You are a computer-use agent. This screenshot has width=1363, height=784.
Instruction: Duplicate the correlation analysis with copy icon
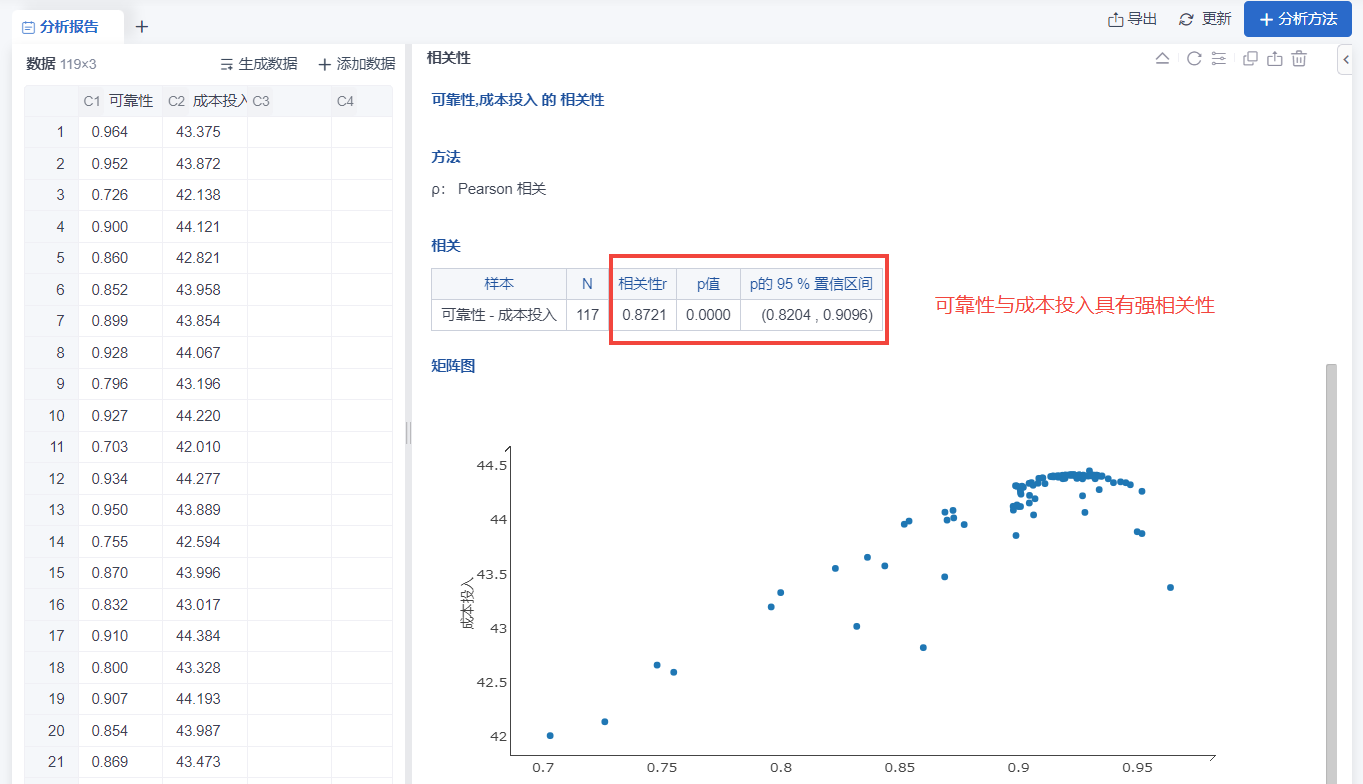pyautogui.click(x=1250, y=59)
